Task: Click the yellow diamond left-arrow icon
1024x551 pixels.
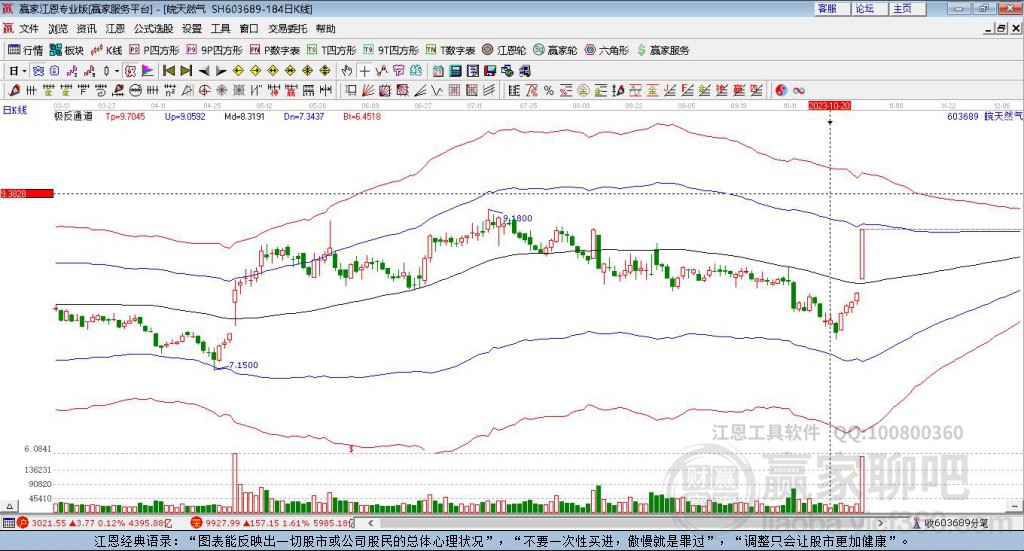Action: (238, 71)
